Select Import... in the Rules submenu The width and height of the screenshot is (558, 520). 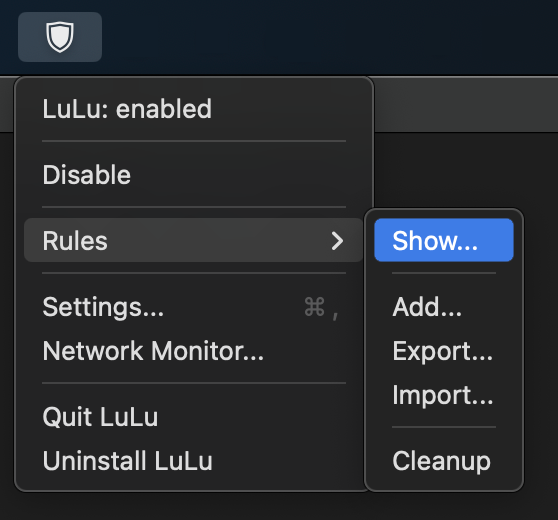click(x=444, y=395)
